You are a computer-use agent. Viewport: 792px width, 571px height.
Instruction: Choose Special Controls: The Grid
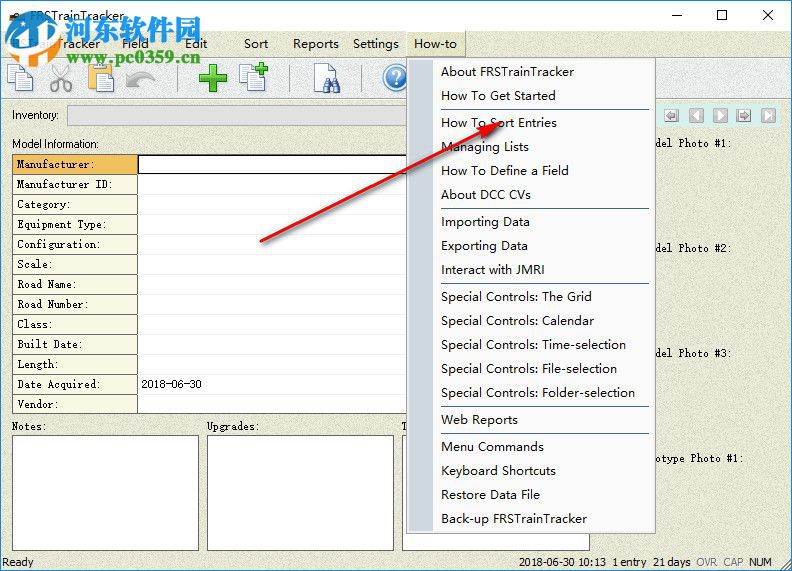(x=516, y=297)
